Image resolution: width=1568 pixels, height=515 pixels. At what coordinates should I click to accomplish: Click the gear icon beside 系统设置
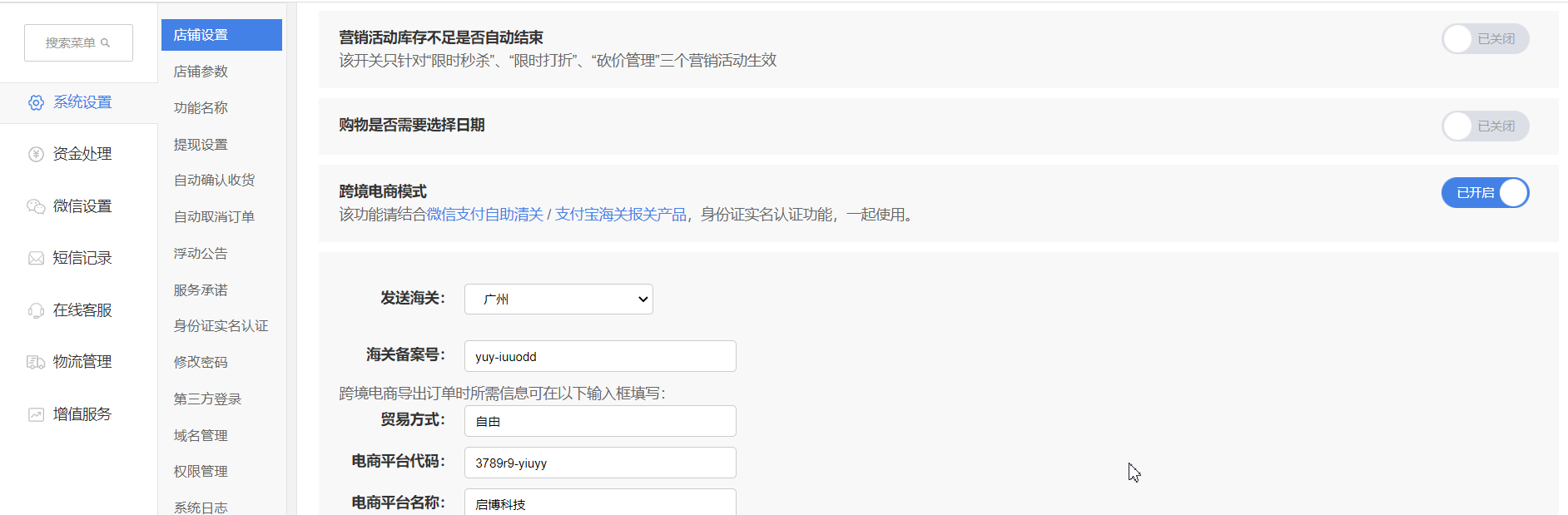coord(36,102)
